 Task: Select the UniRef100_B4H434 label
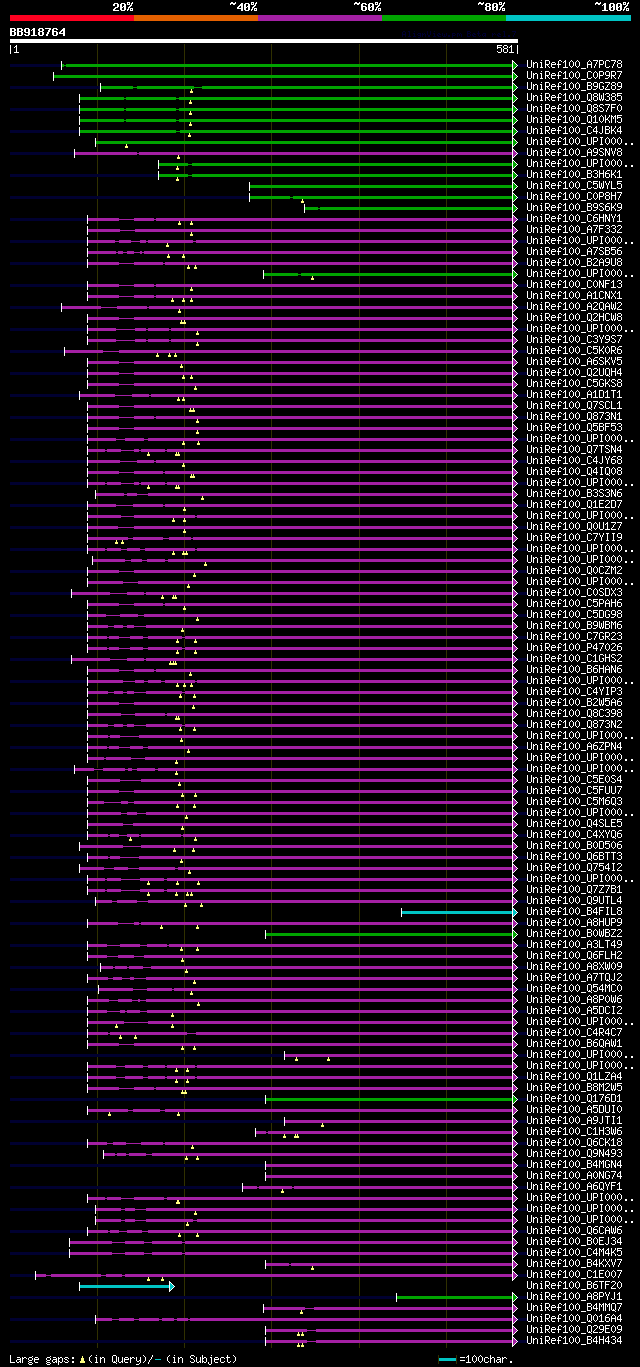[574, 1340]
